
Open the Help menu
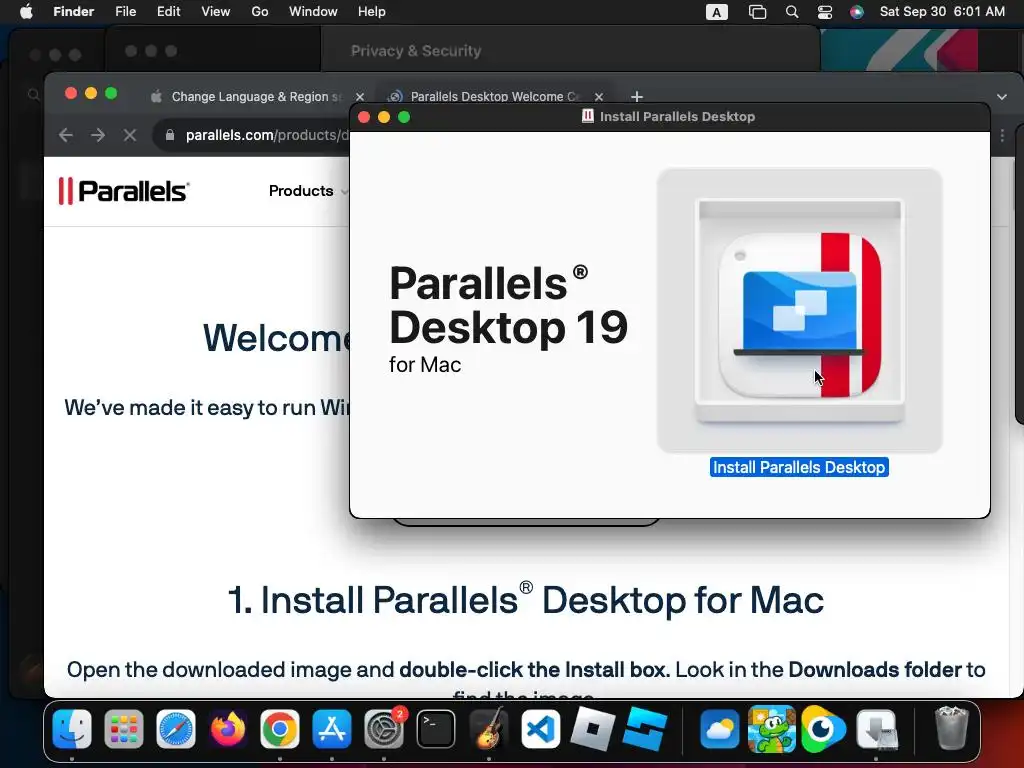pos(372,12)
